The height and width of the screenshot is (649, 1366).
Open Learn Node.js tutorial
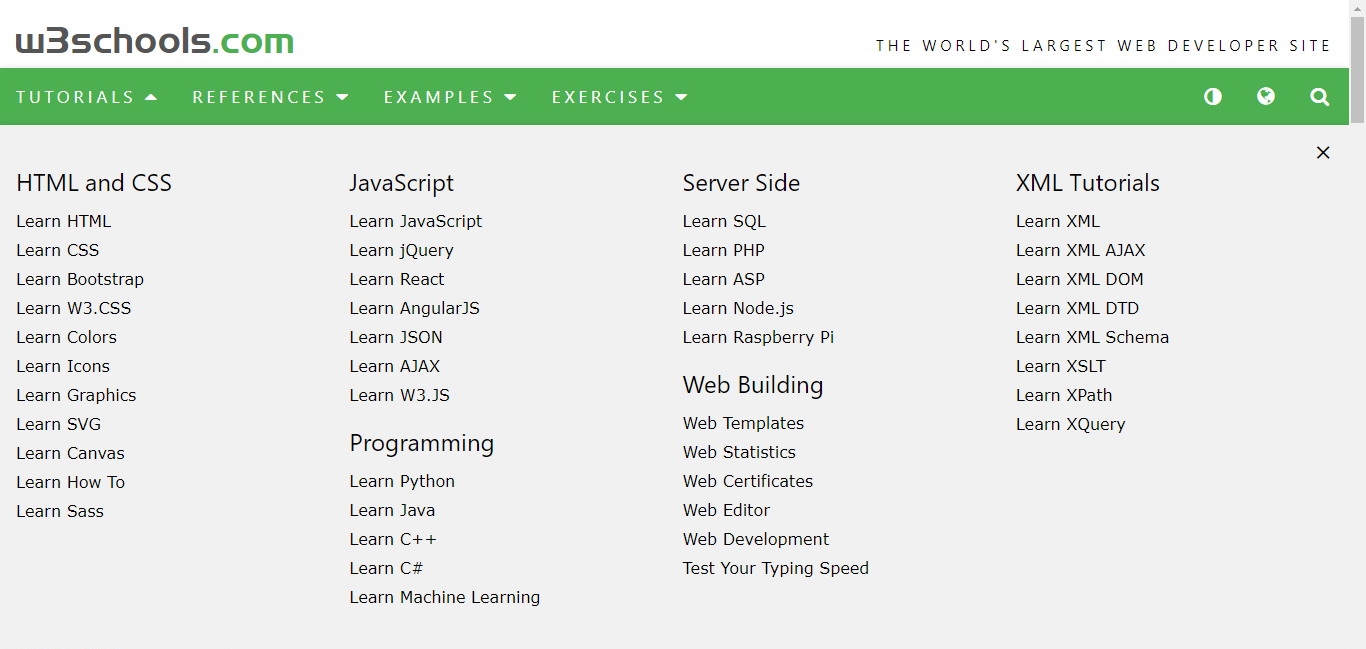pyautogui.click(x=738, y=308)
